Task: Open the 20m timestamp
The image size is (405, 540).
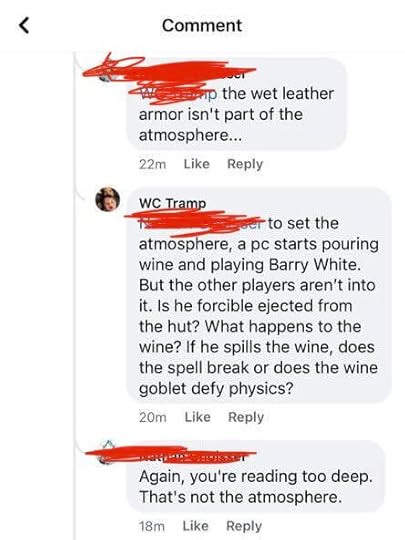Action: (x=153, y=417)
